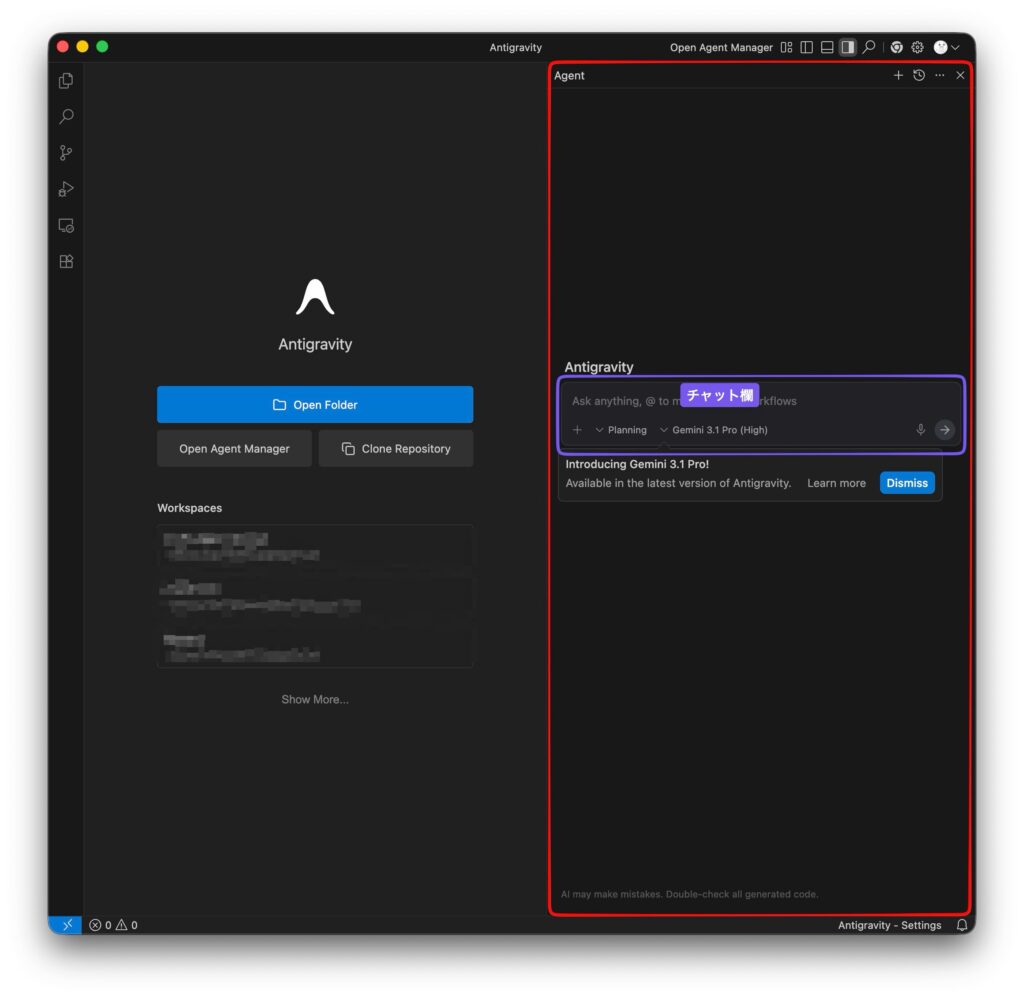Start a new agent conversation with plus icon
This screenshot has width=1024, height=998.
click(898, 76)
